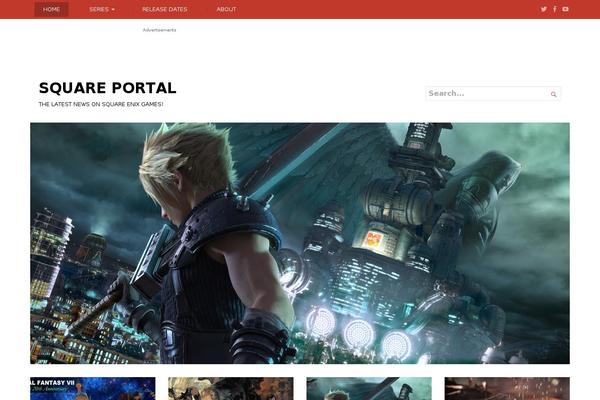Open the third thumbnail showing Cloud's sword

[369, 389]
